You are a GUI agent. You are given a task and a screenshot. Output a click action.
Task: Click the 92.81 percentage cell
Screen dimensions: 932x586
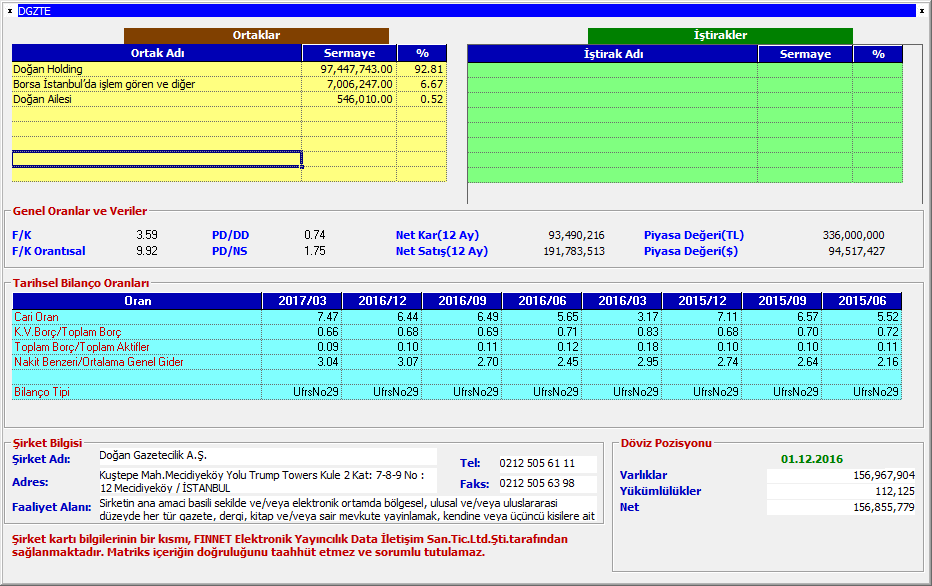point(429,70)
